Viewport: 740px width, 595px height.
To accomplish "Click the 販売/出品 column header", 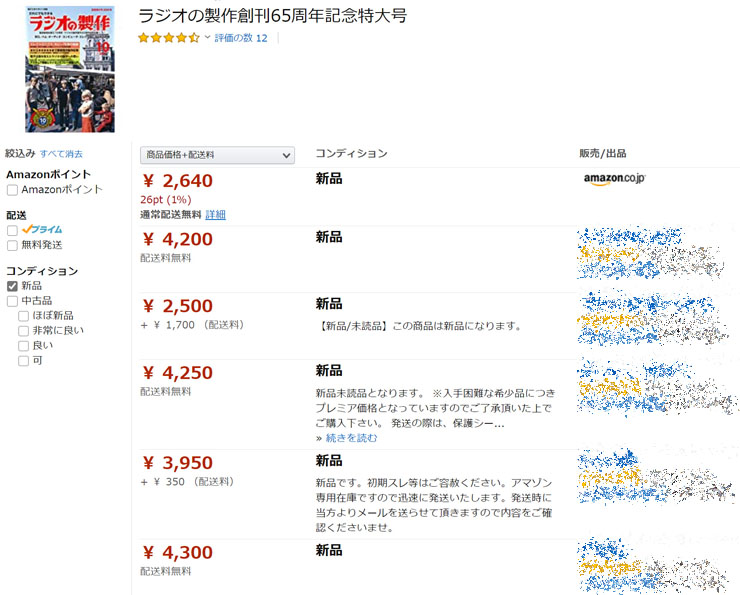I will (603, 153).
